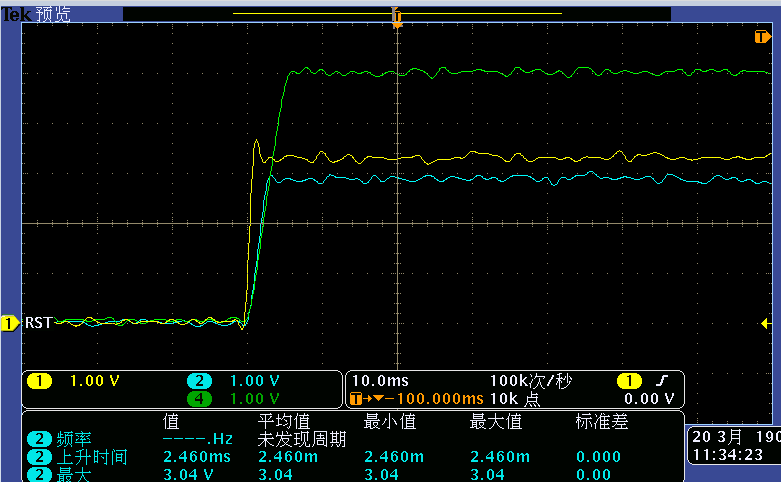Select the yellow channel 1 scale badge

pyautogui.click(x=39, y=381)
